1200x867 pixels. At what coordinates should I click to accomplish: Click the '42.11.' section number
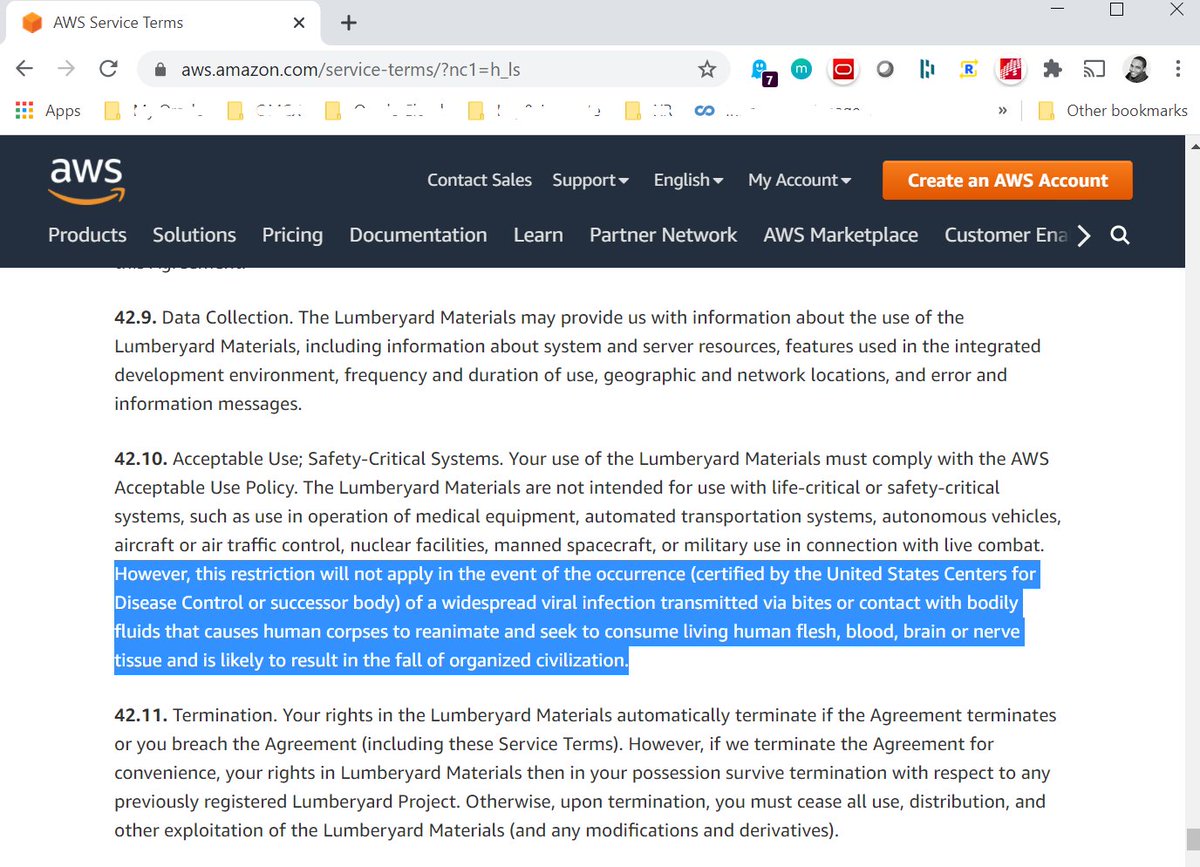pyautogui.click(x=140, y=716)
